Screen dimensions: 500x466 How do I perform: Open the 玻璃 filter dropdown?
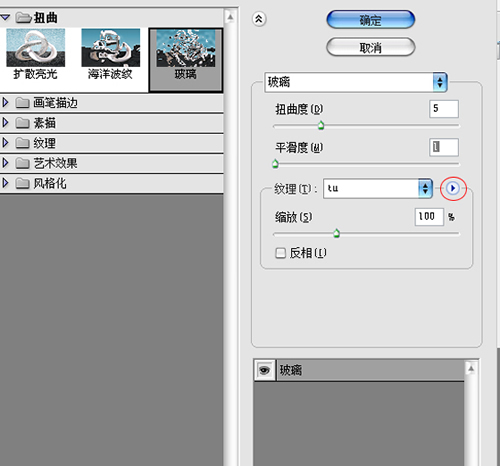356,82
